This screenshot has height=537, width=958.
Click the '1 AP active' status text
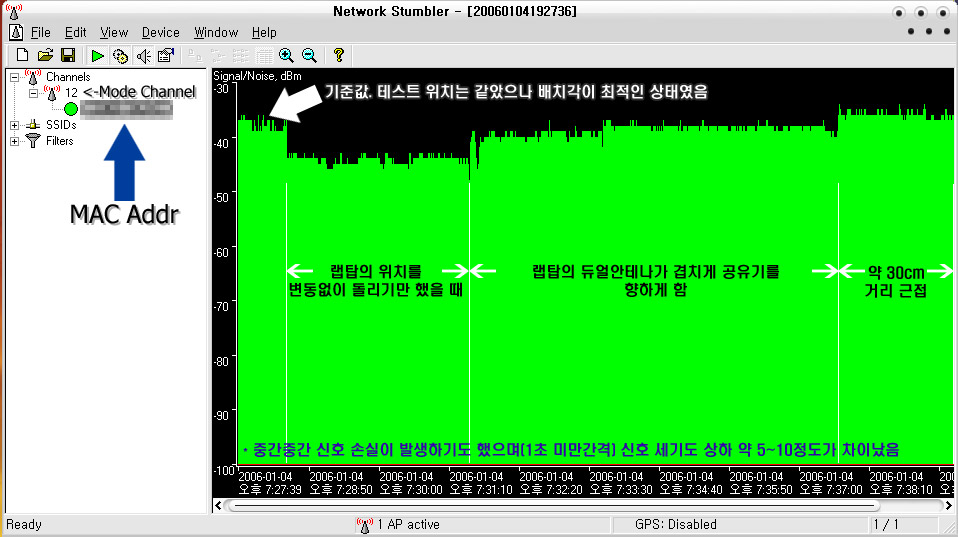click(408, 524)
